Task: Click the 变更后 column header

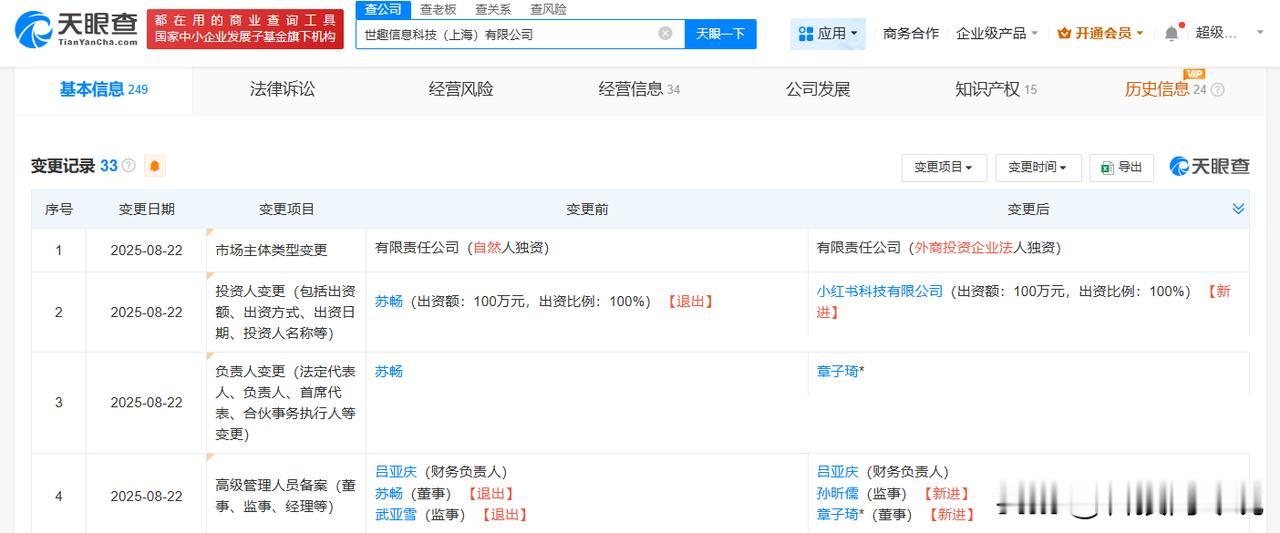Action: [x=1028, y=209]
